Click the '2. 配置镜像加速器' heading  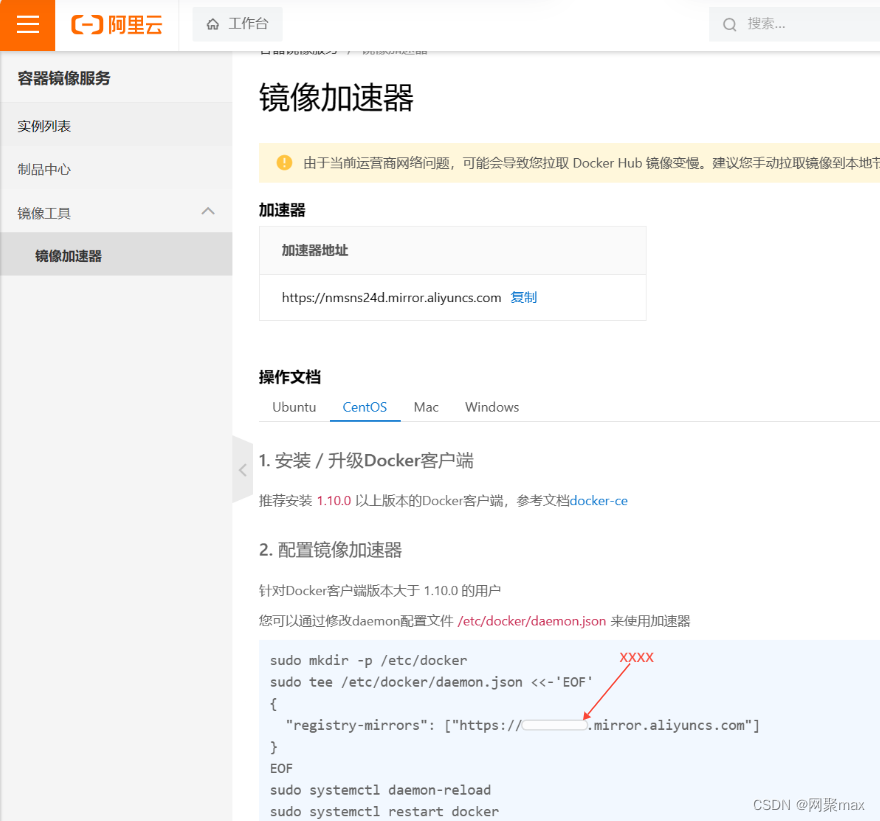[331, 550]
